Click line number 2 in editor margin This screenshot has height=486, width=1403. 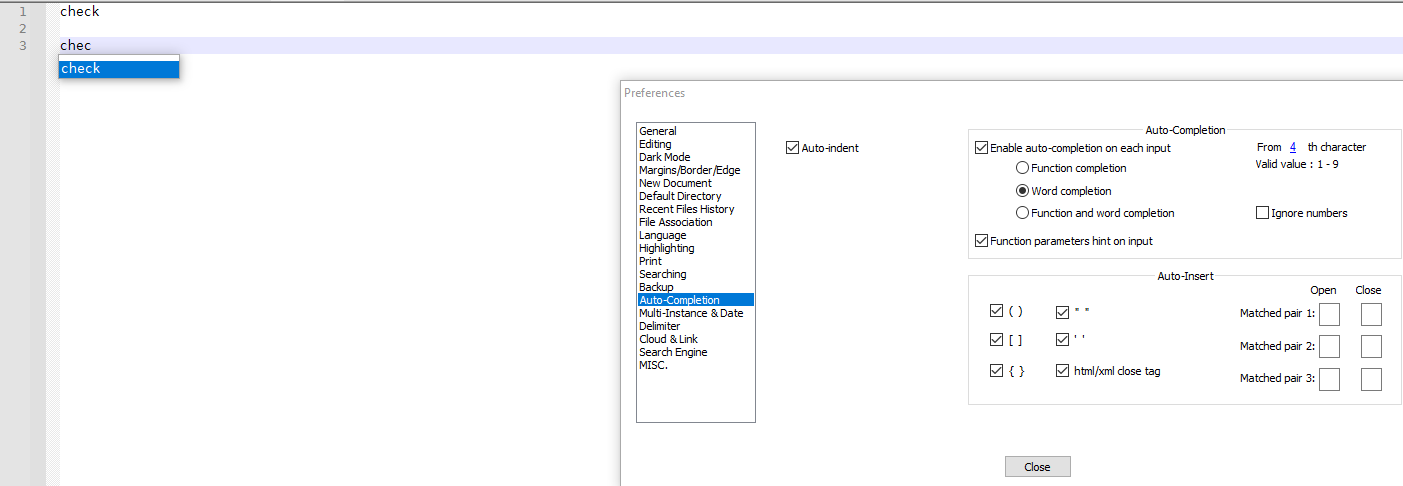click(22, 29)
